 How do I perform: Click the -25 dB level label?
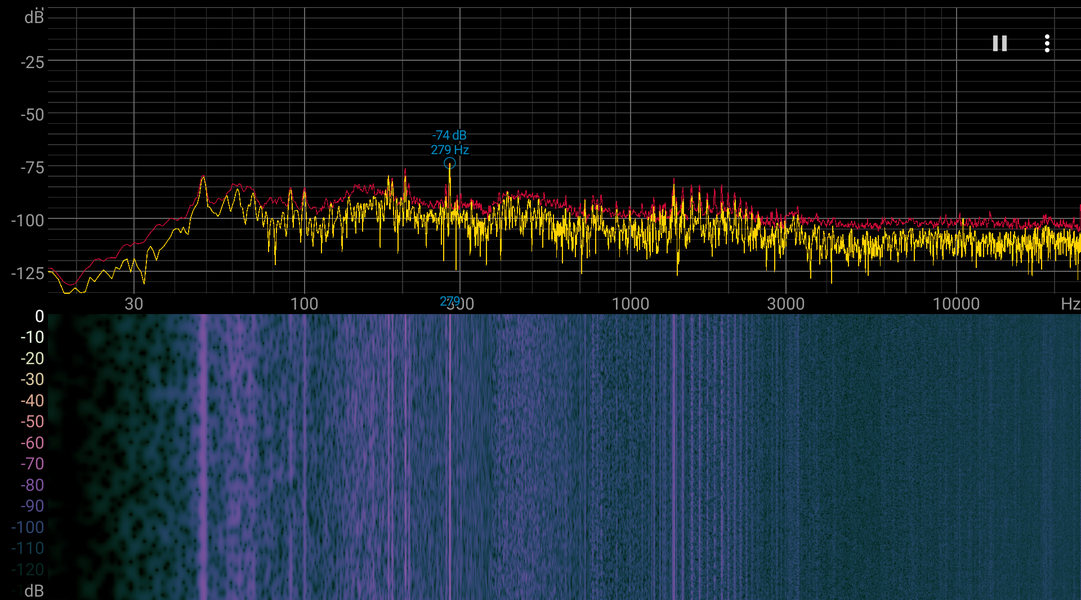[x=32, y=63]
